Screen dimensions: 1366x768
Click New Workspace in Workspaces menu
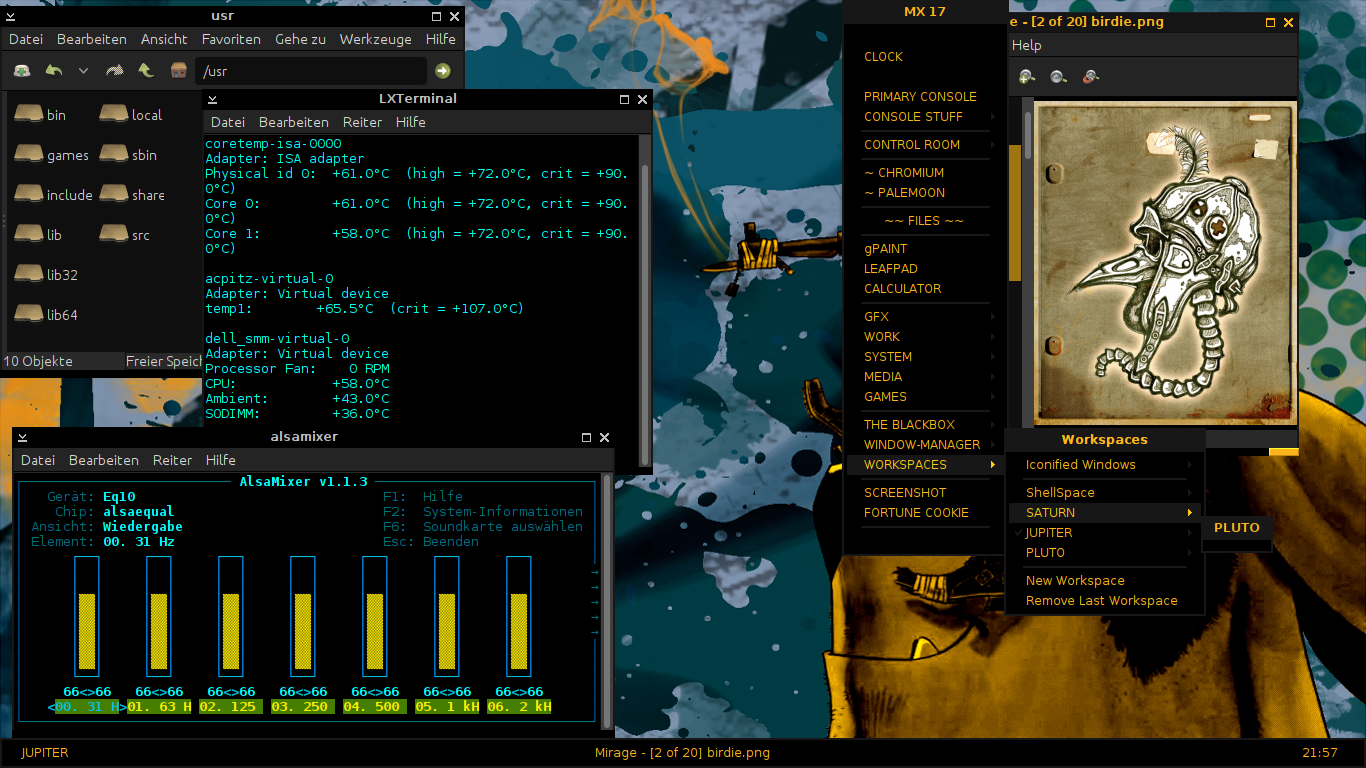pyautogui.click(x=1105, y=581)
